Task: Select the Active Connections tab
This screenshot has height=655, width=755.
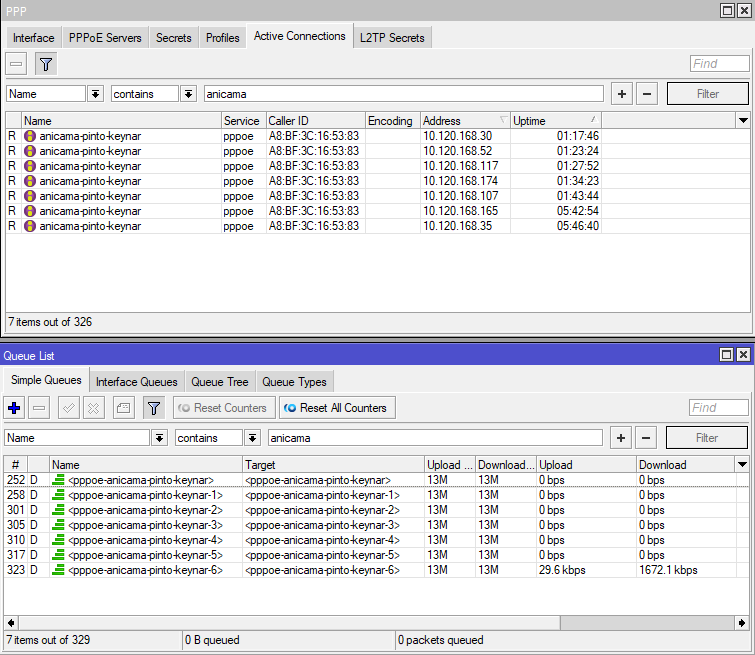Action: tap(299, 36)
